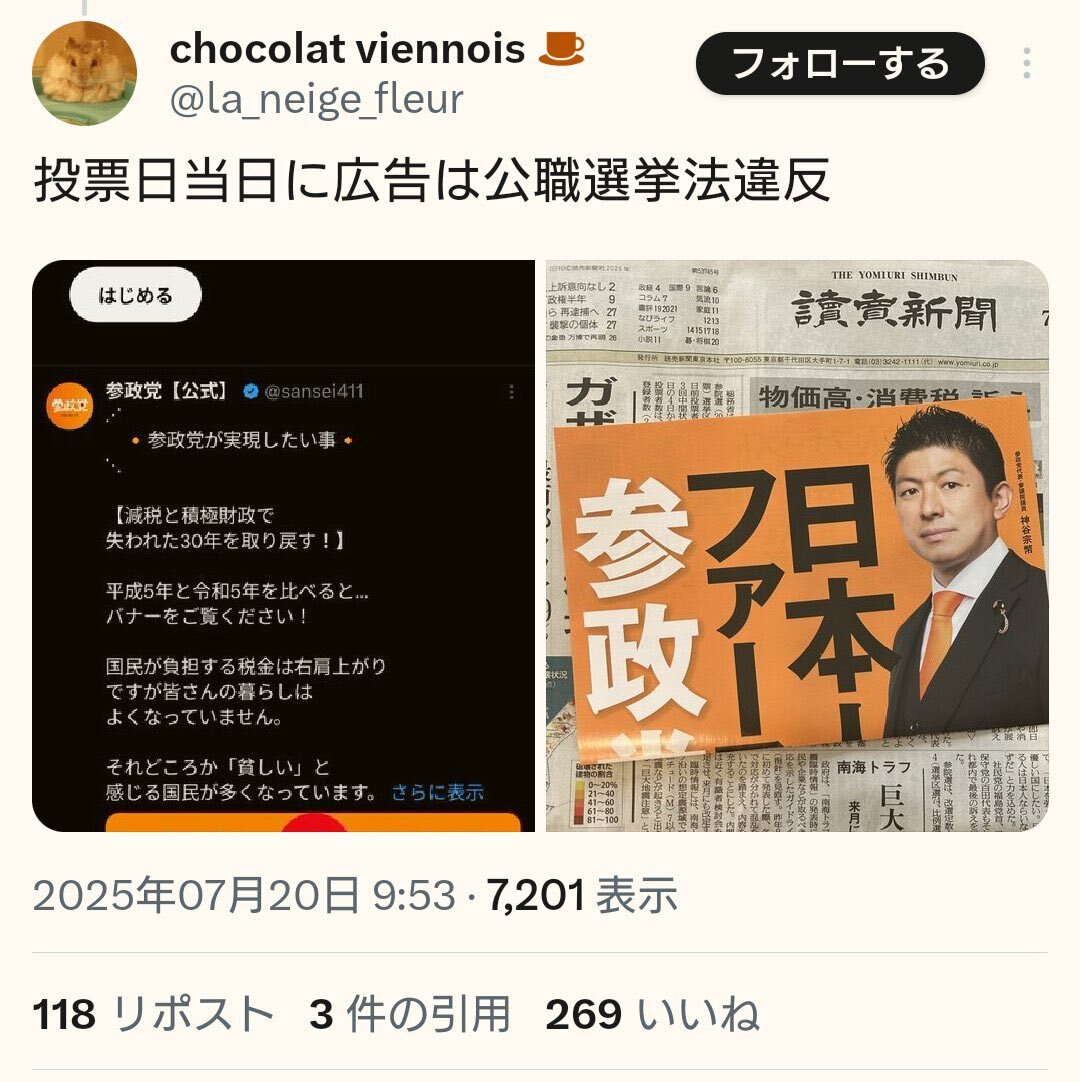Screen dimensions: 1080x1082
Task: Click the @sansei411 handle in embedded post
Action: tap(314, 391)
